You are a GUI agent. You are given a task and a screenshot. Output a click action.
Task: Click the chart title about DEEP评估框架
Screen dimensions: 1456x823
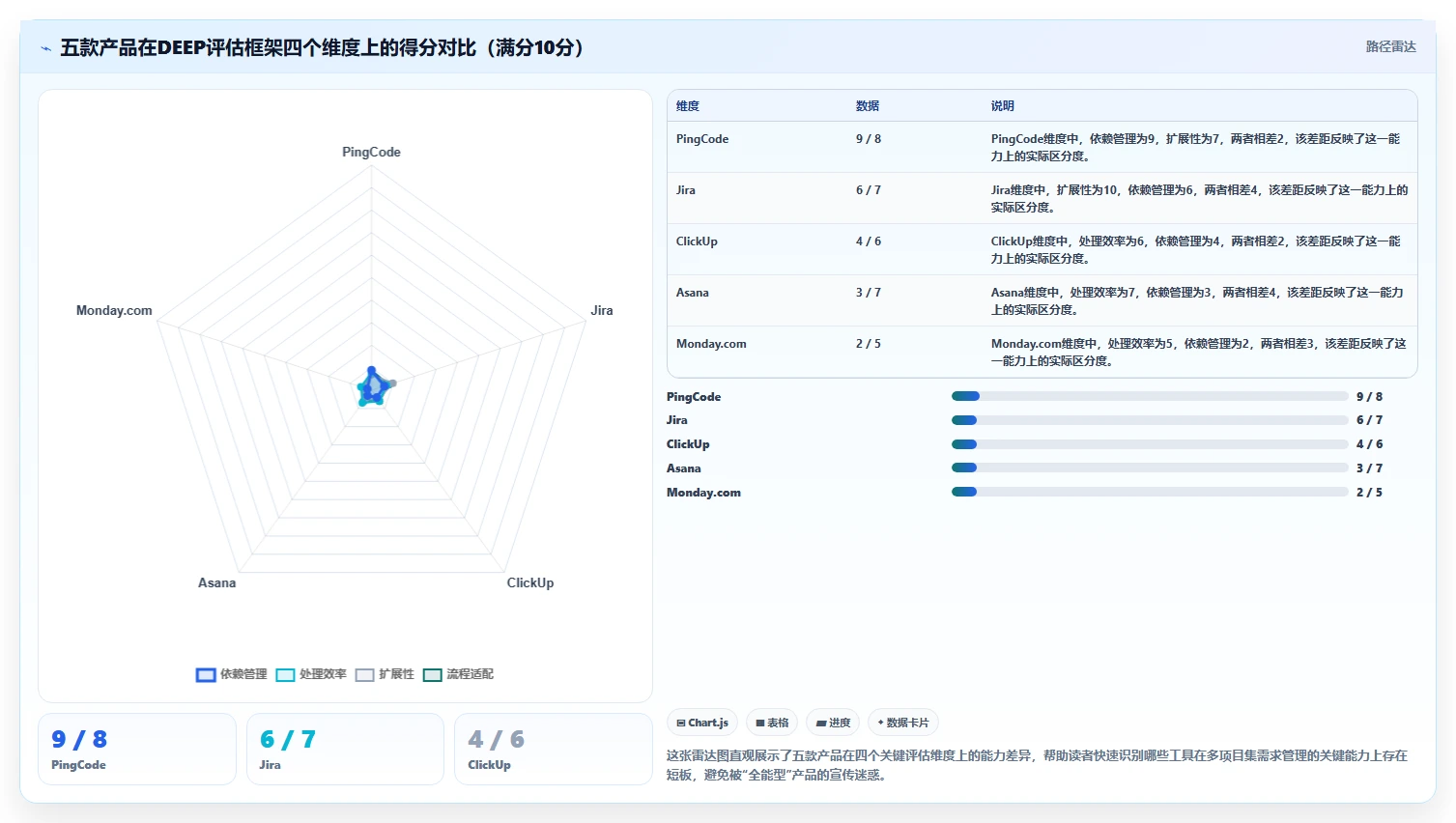(322, 47)
